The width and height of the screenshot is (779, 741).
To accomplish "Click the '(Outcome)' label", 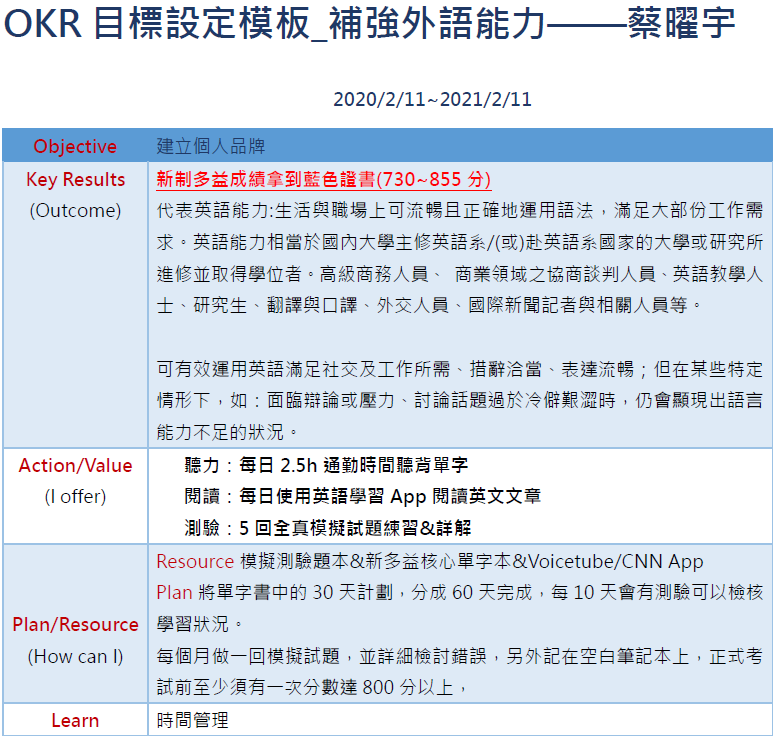I will point(76,211).
